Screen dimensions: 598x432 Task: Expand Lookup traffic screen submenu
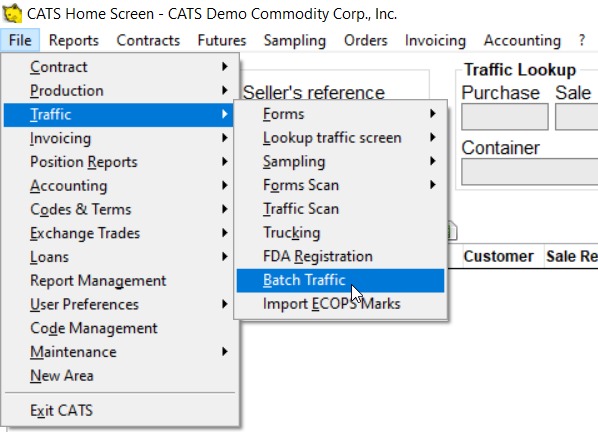[x=341, y=138]
